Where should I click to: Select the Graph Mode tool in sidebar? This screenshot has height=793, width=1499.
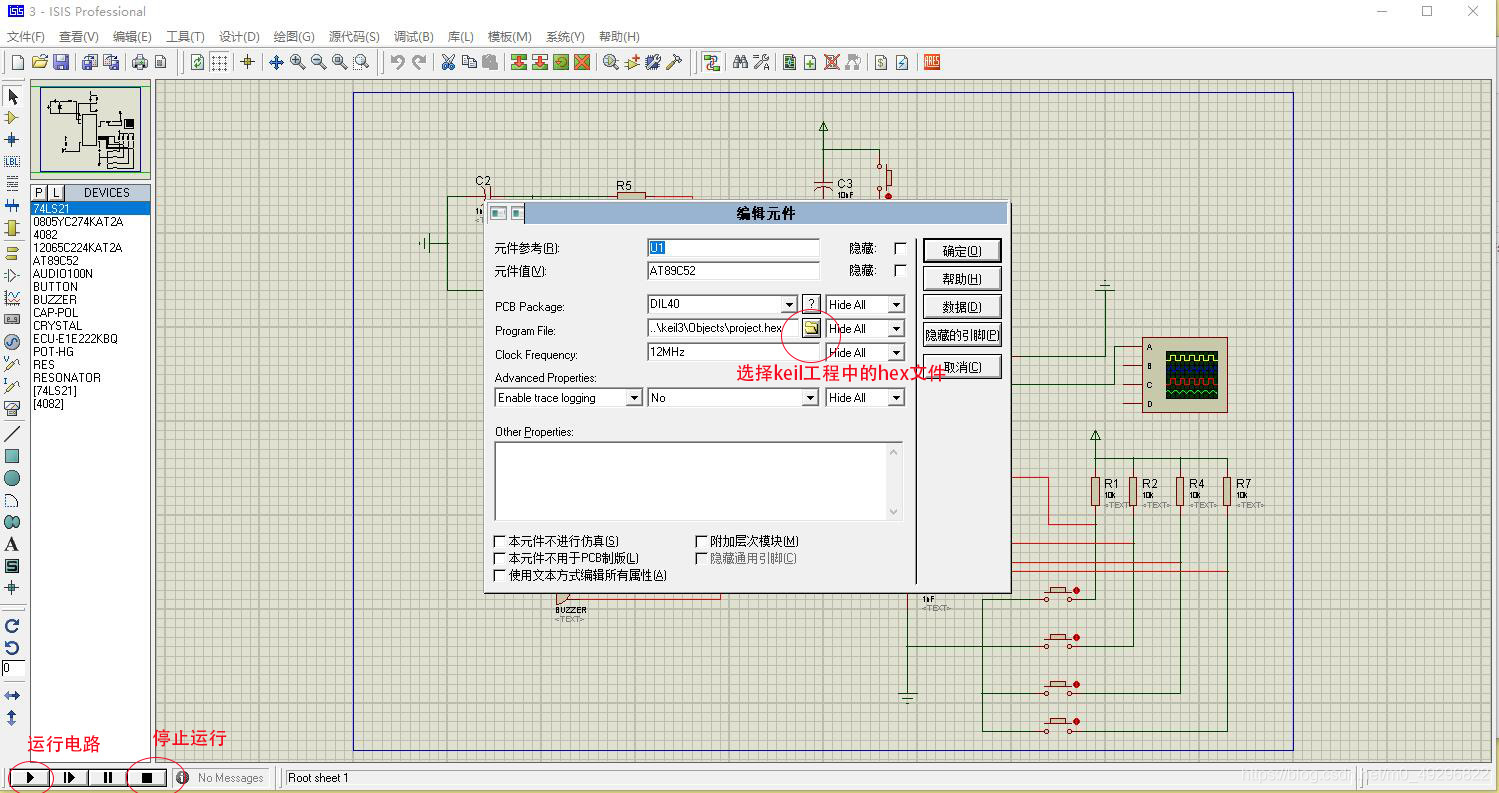[12, 297]
